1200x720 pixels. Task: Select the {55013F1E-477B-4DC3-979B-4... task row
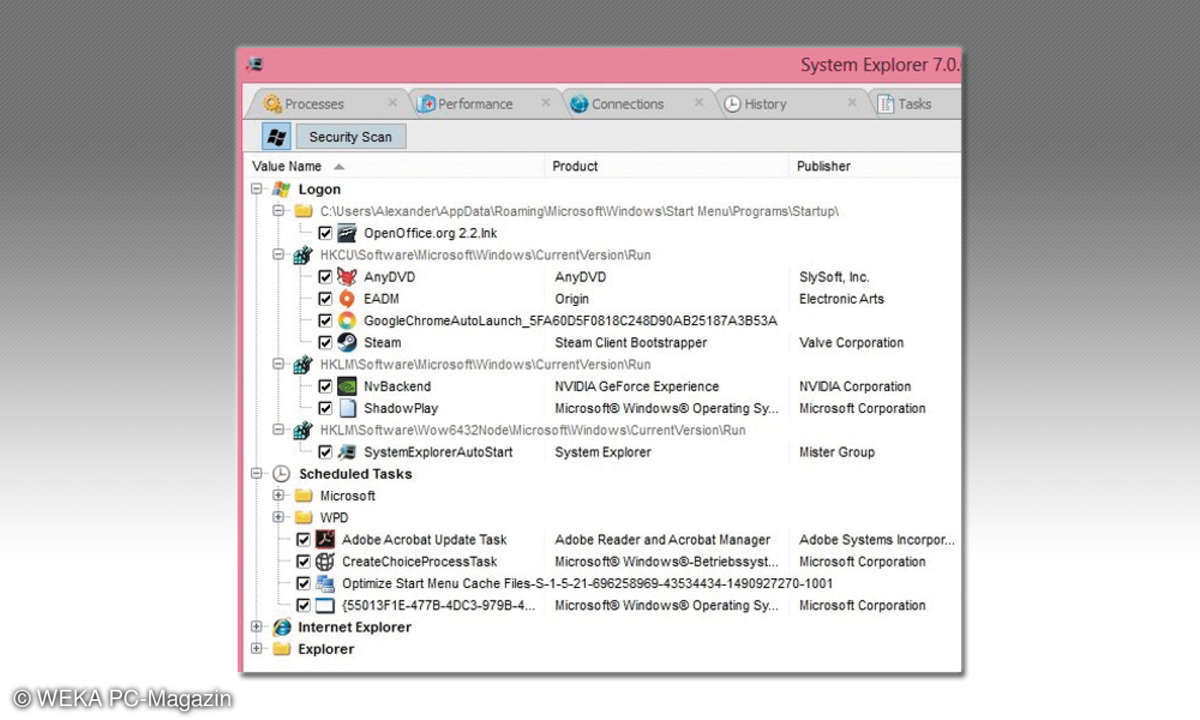pyautogui.click(x=438, y=606)
